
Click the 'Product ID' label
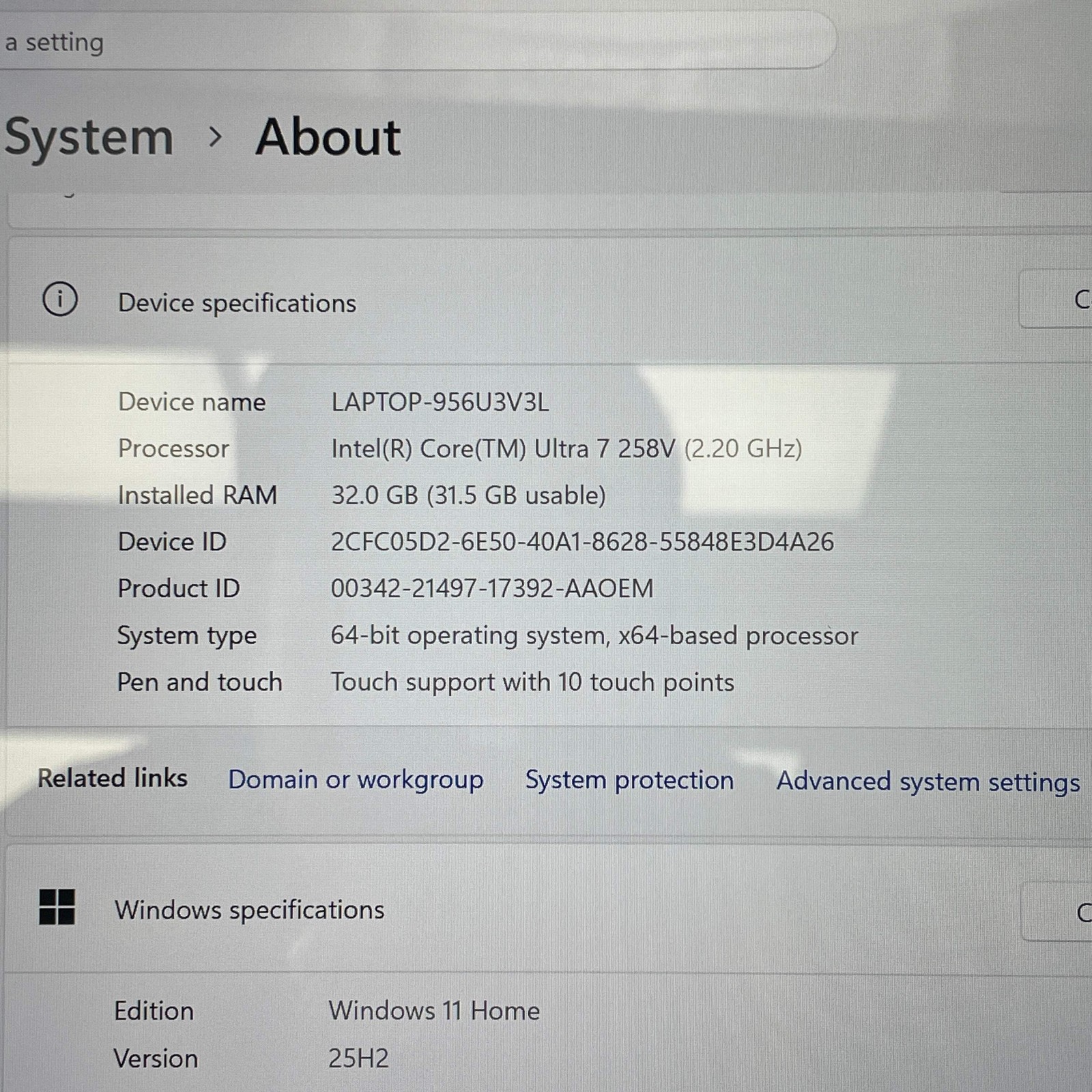[179, 588]
